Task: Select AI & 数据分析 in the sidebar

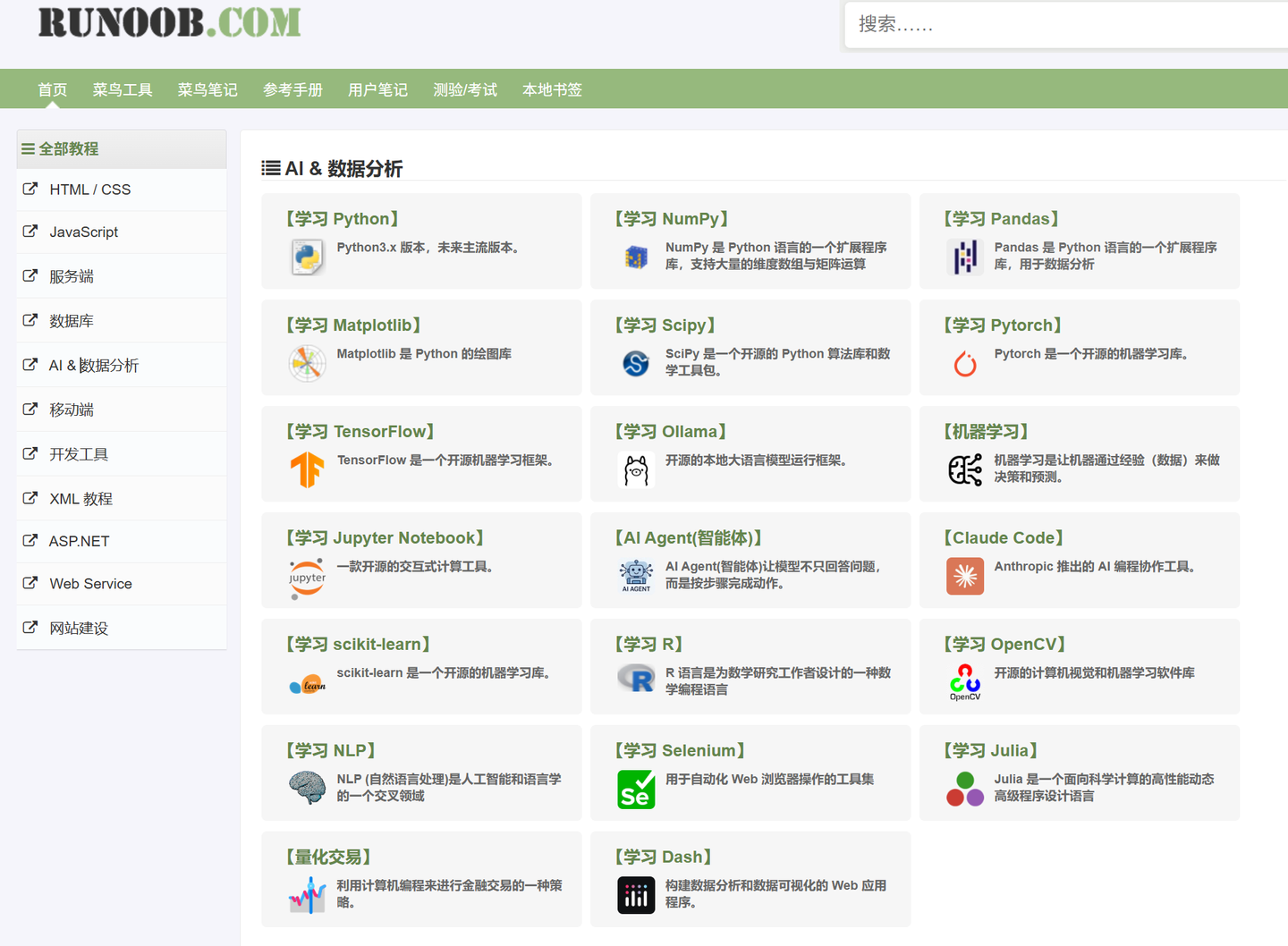Action: click(x=122, y=365)
